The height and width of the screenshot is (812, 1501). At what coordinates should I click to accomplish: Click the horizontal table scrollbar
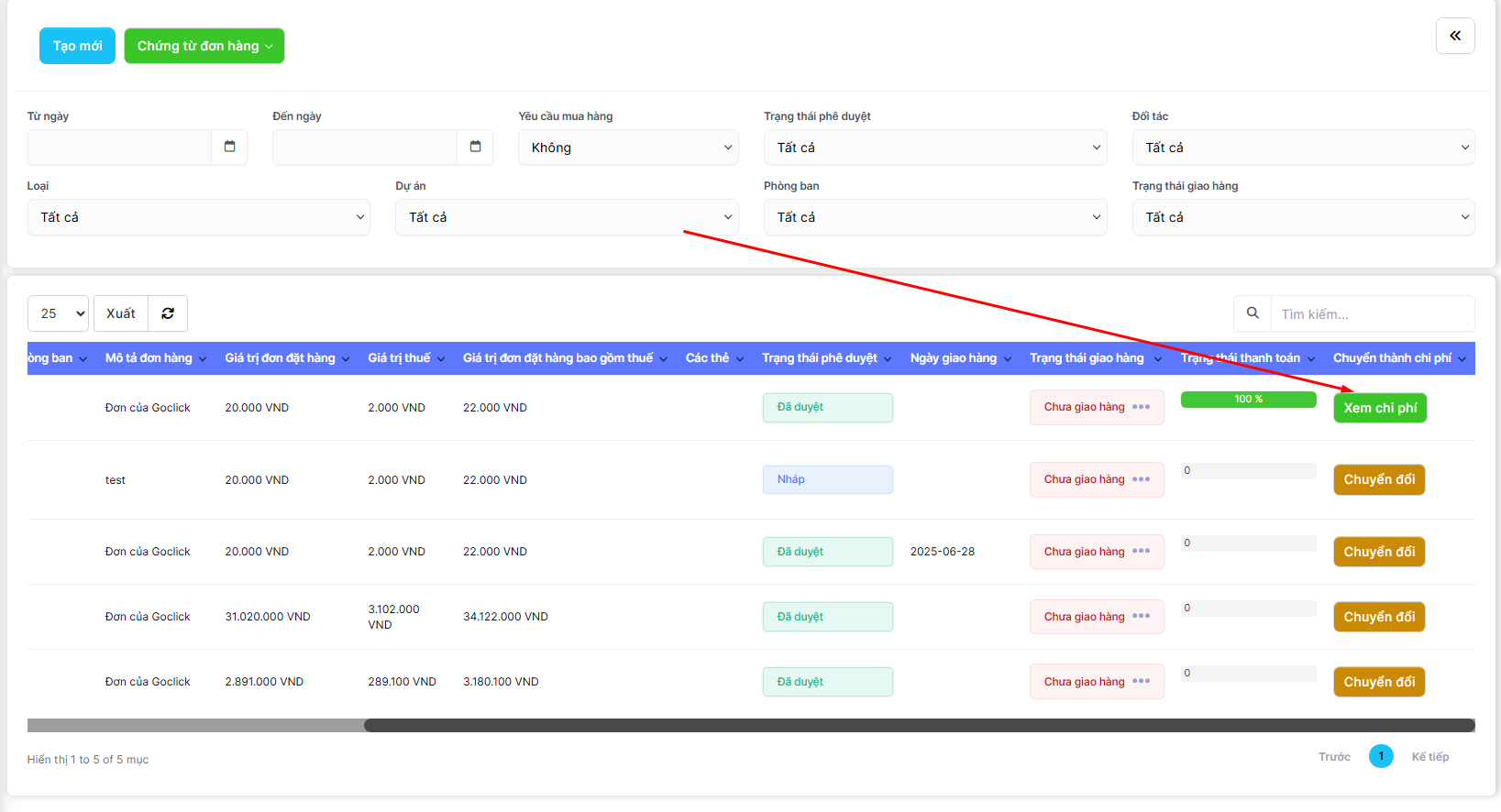click(919, 725)
